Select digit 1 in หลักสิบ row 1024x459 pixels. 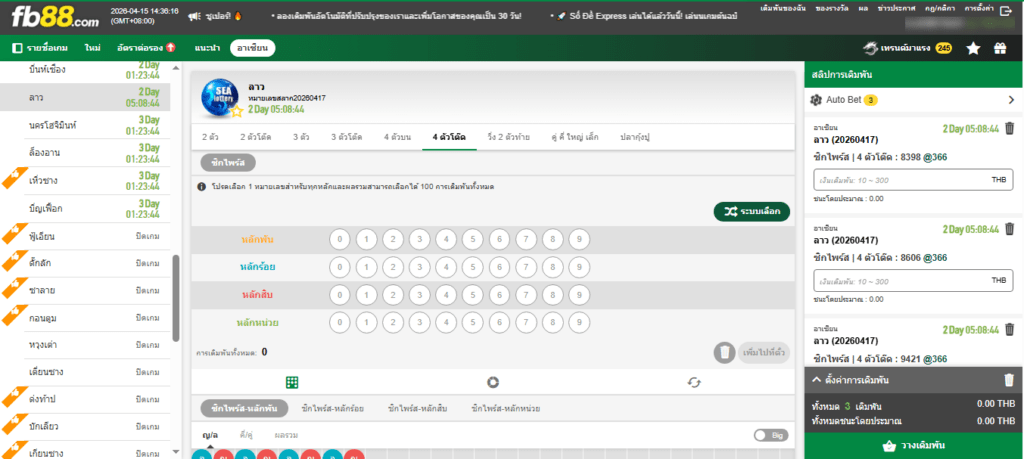point(366,295)
